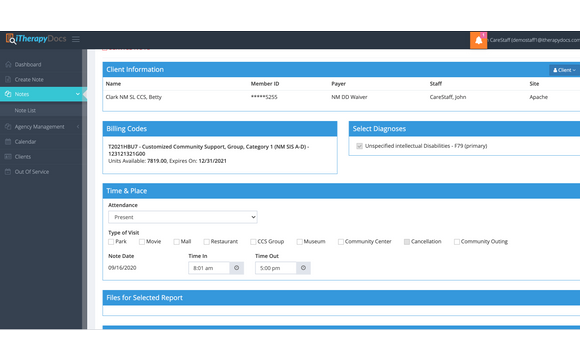Collapse the Notes menu chevron
Viewport: 580px width, 361px height.
tap(78, 94)
